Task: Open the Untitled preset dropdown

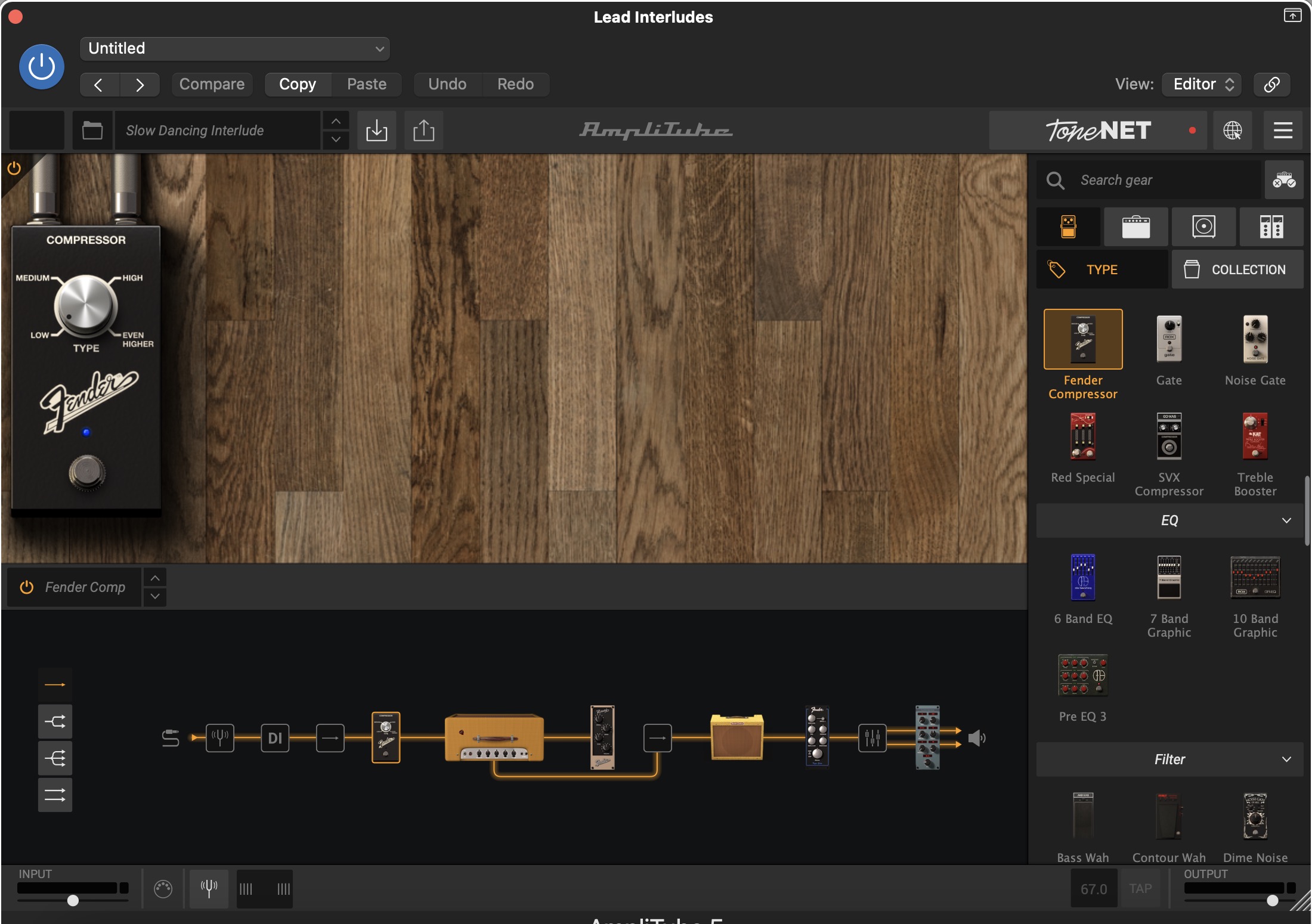Action: (235, 48)
